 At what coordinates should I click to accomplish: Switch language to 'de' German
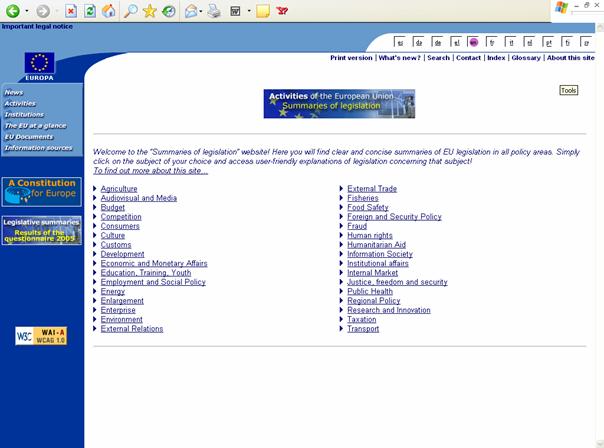tap(437, 42)
